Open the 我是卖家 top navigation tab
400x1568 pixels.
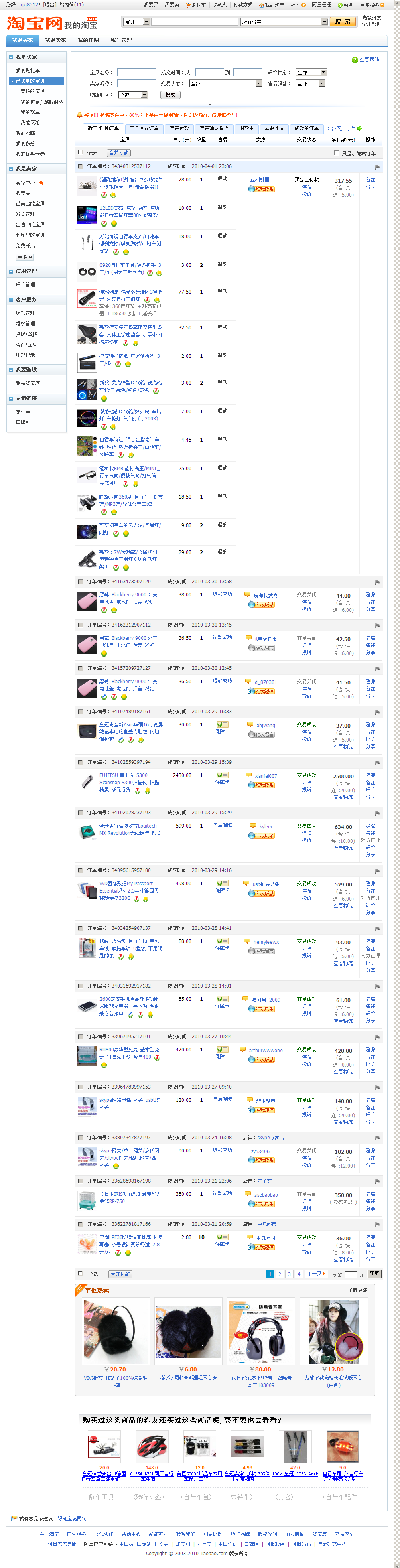(x=55, y=40)
